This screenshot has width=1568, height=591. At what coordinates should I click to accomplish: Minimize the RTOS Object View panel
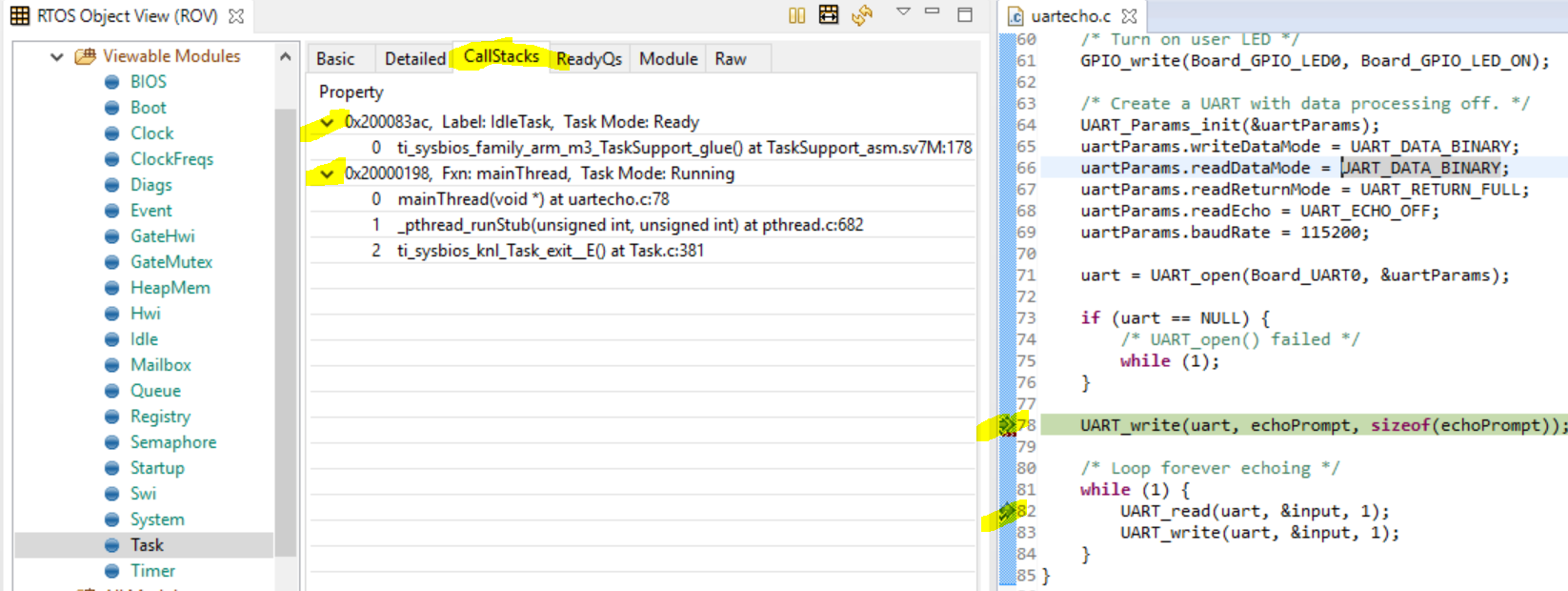coord(933,11)
